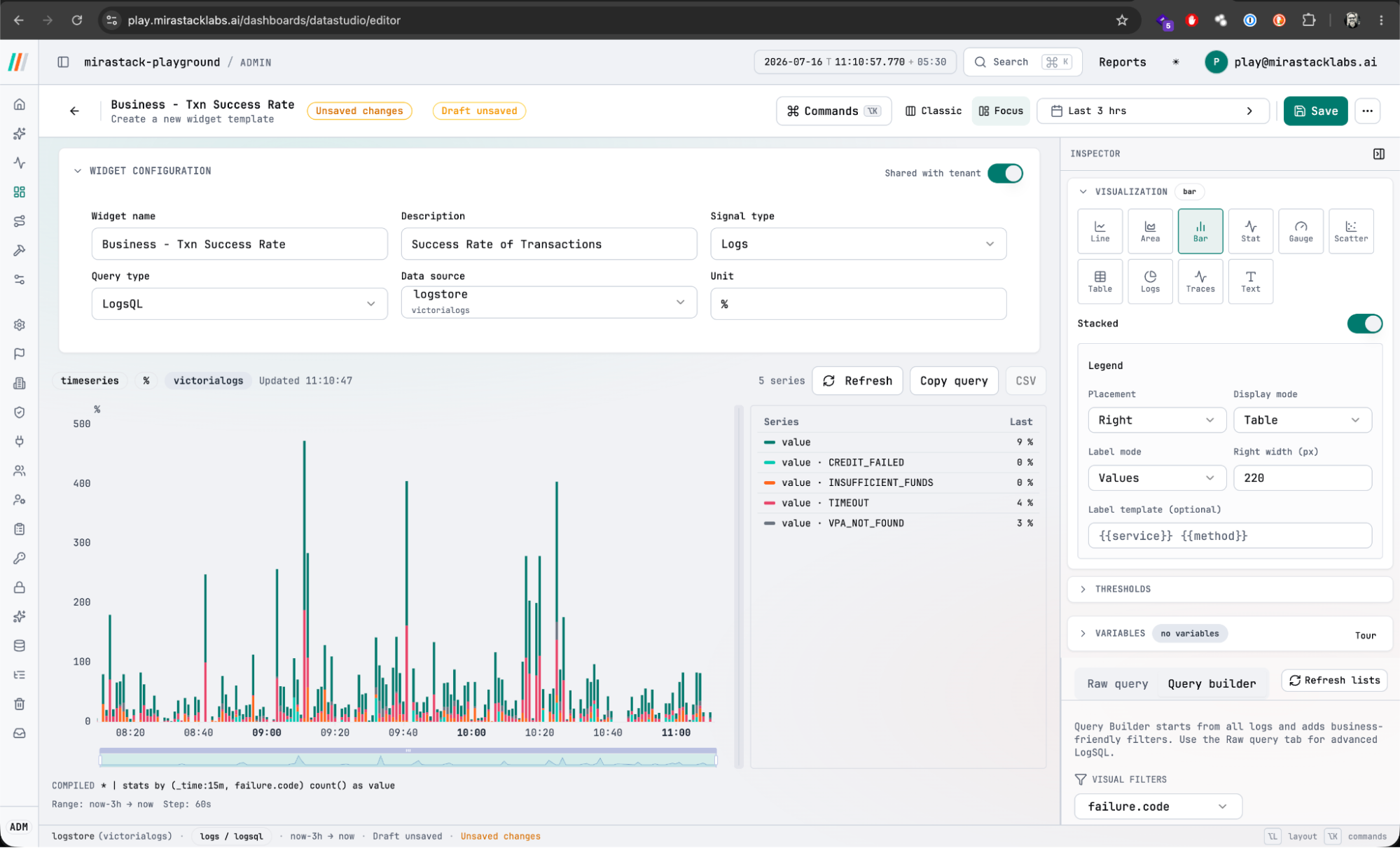Refresh the chart data
This screenshot has width=1400, height=848.
[x=857, y=381]
